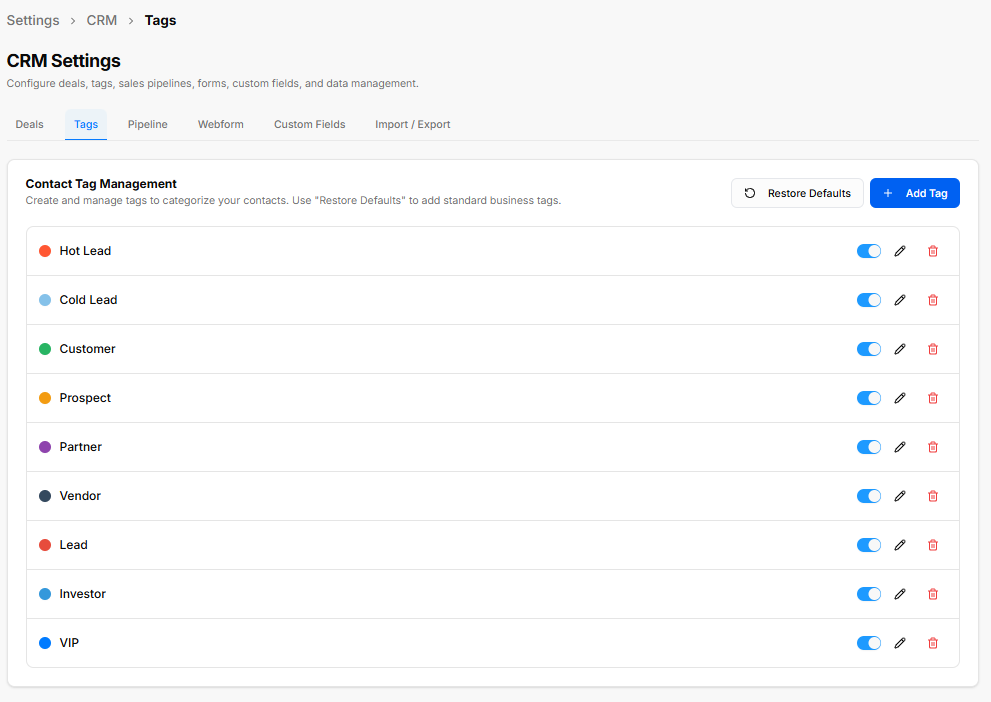This screenshot has height=702, width=991.
Task: Delete the Investor tag
Action: (933, 594)
